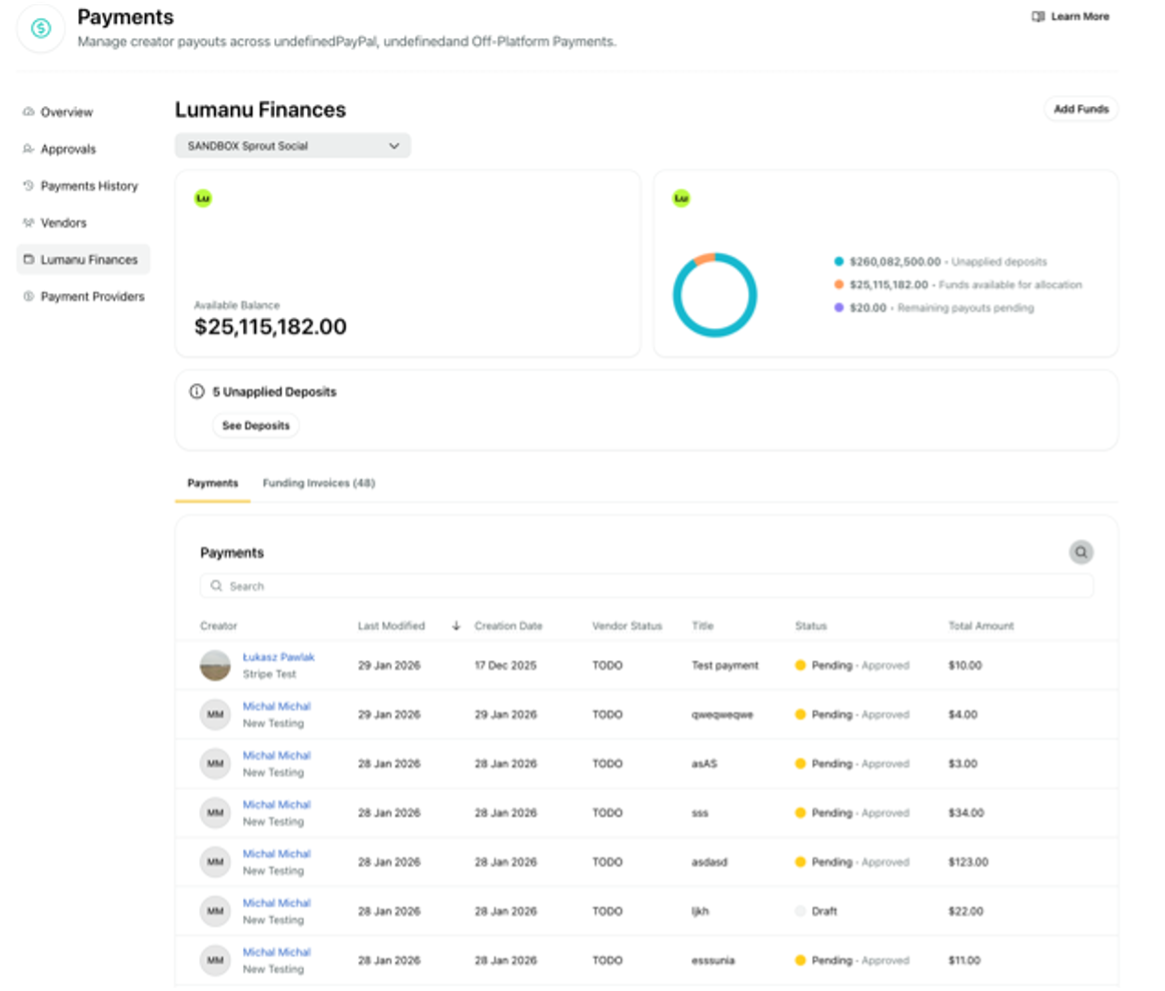Click the Learn More book icon
Screen dimensions: 1165x991
(1038, 16)
